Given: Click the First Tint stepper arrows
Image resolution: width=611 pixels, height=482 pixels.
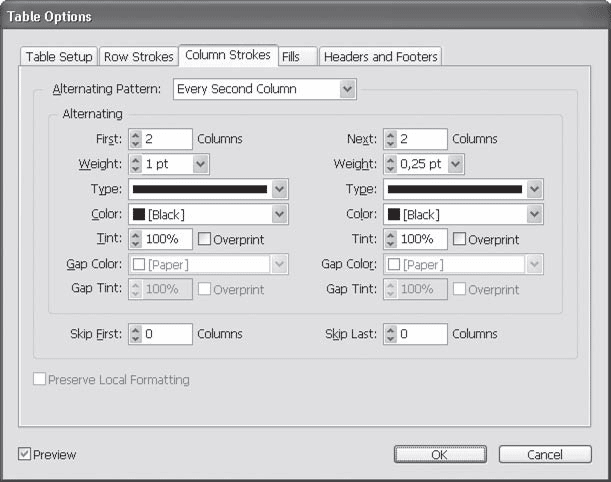Looking at the screenshot, I should [x=135, y=239].
